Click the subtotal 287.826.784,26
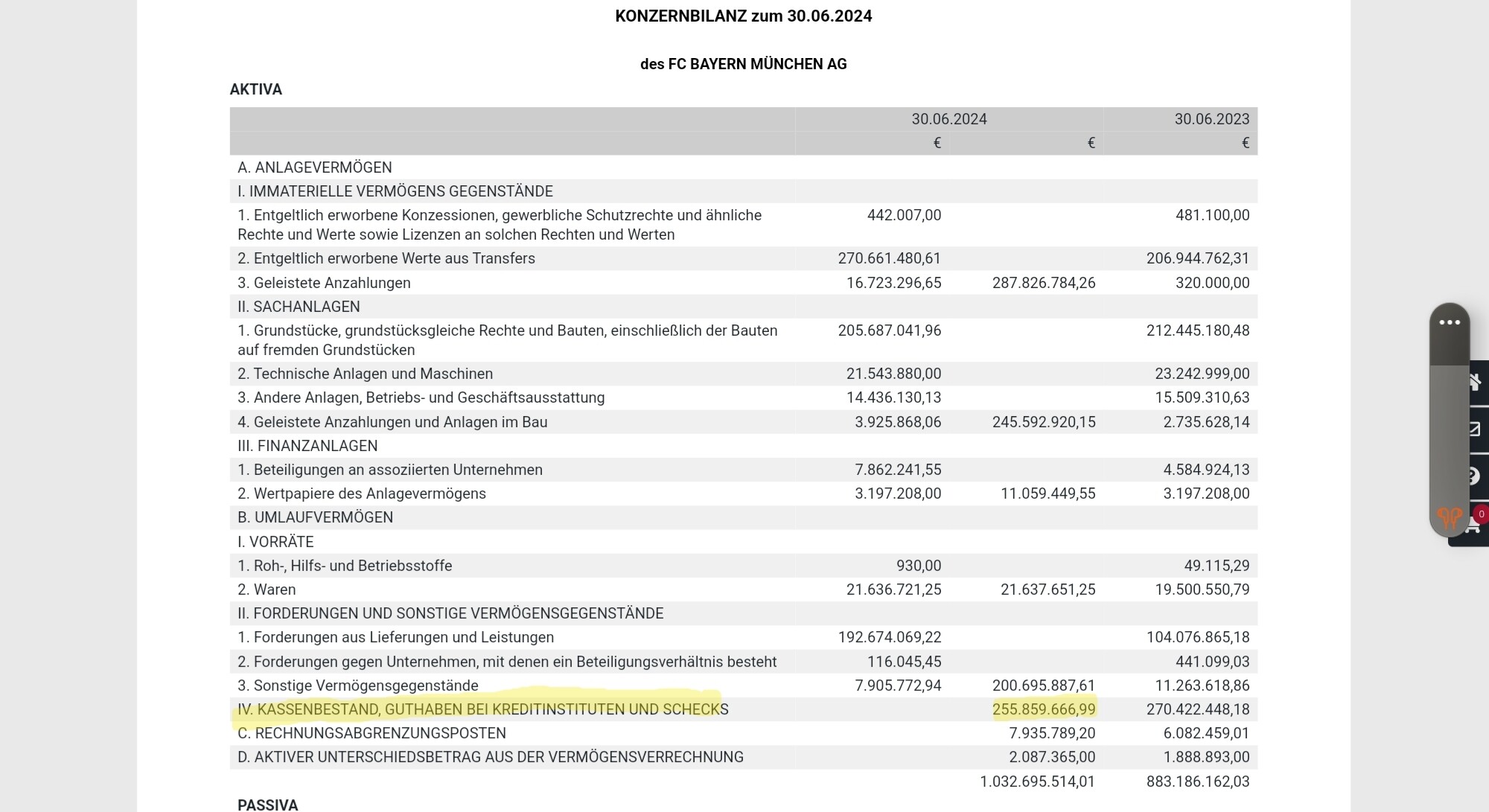The image size is (1489, 812). click(x=1044, y=283)
